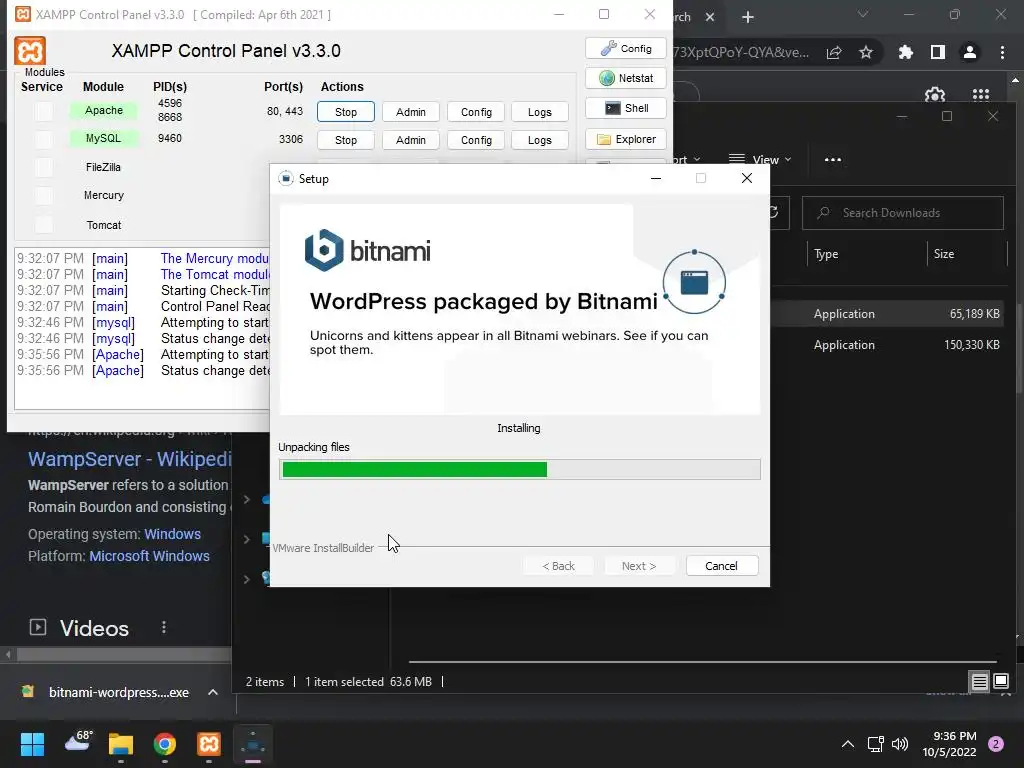Show hidden system tray icons chevron
Image resolution: width=1024 pixels, height=768 pixels.
coord(848,744)
